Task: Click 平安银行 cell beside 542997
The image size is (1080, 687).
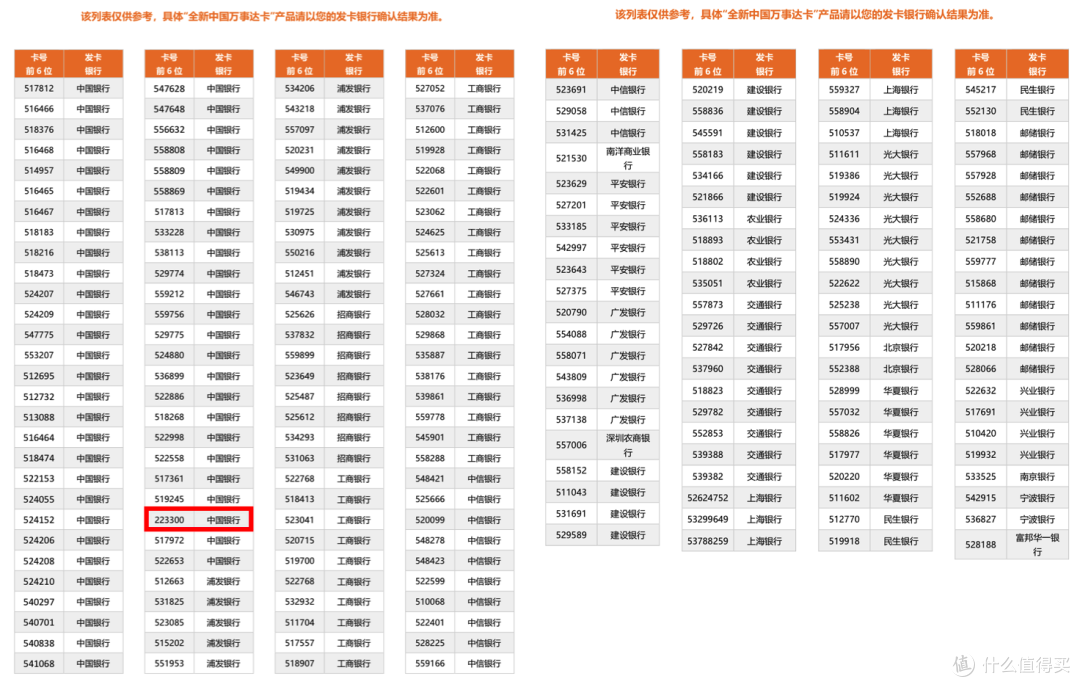Action: tap(627, 247)
